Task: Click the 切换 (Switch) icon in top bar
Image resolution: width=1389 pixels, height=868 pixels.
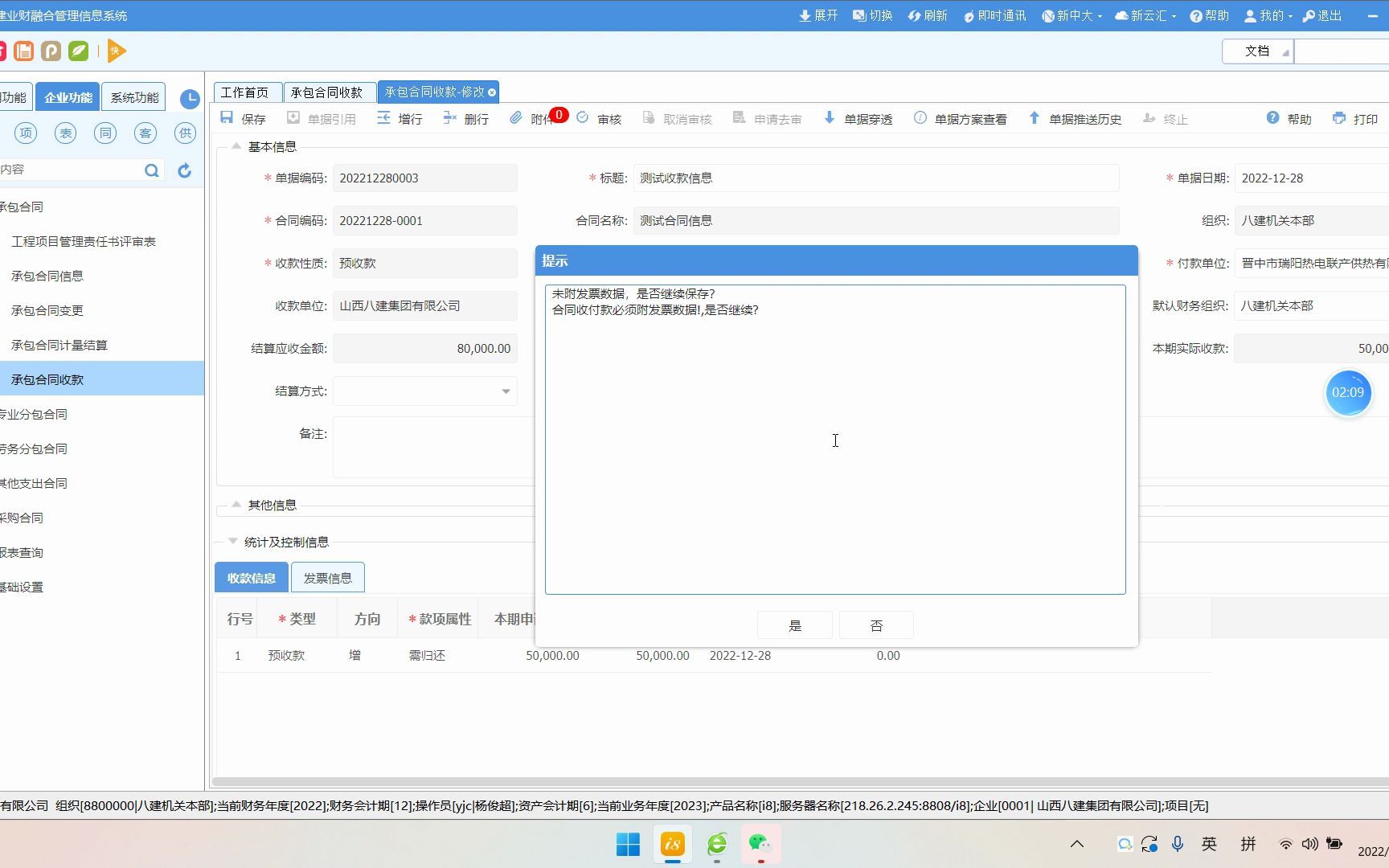Action: pos(859,15)
